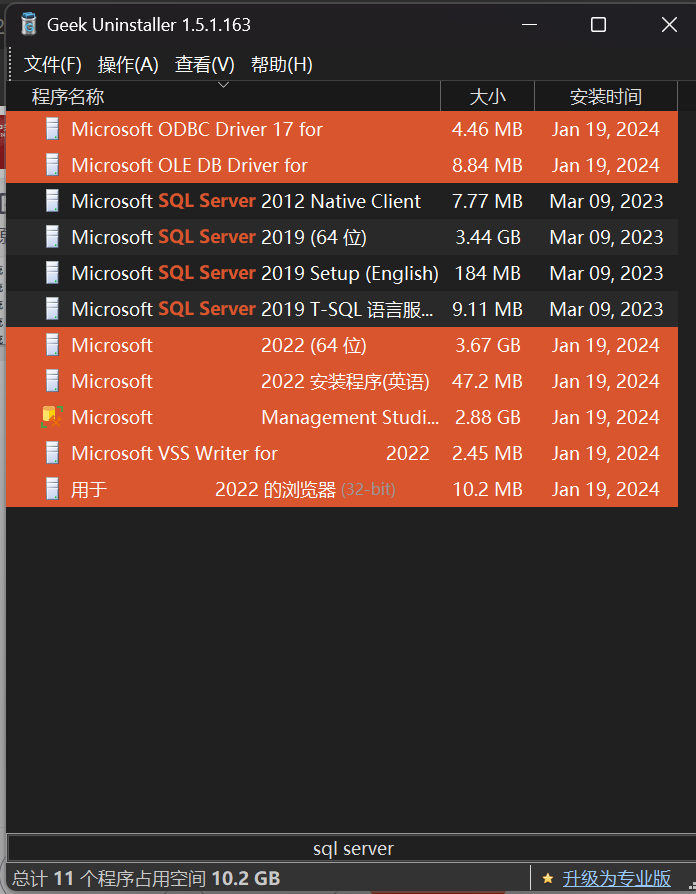Click the icon beside 2022 的浏览器 entry
The width and height of the screenshot is (696, 894).
[52, 489]
